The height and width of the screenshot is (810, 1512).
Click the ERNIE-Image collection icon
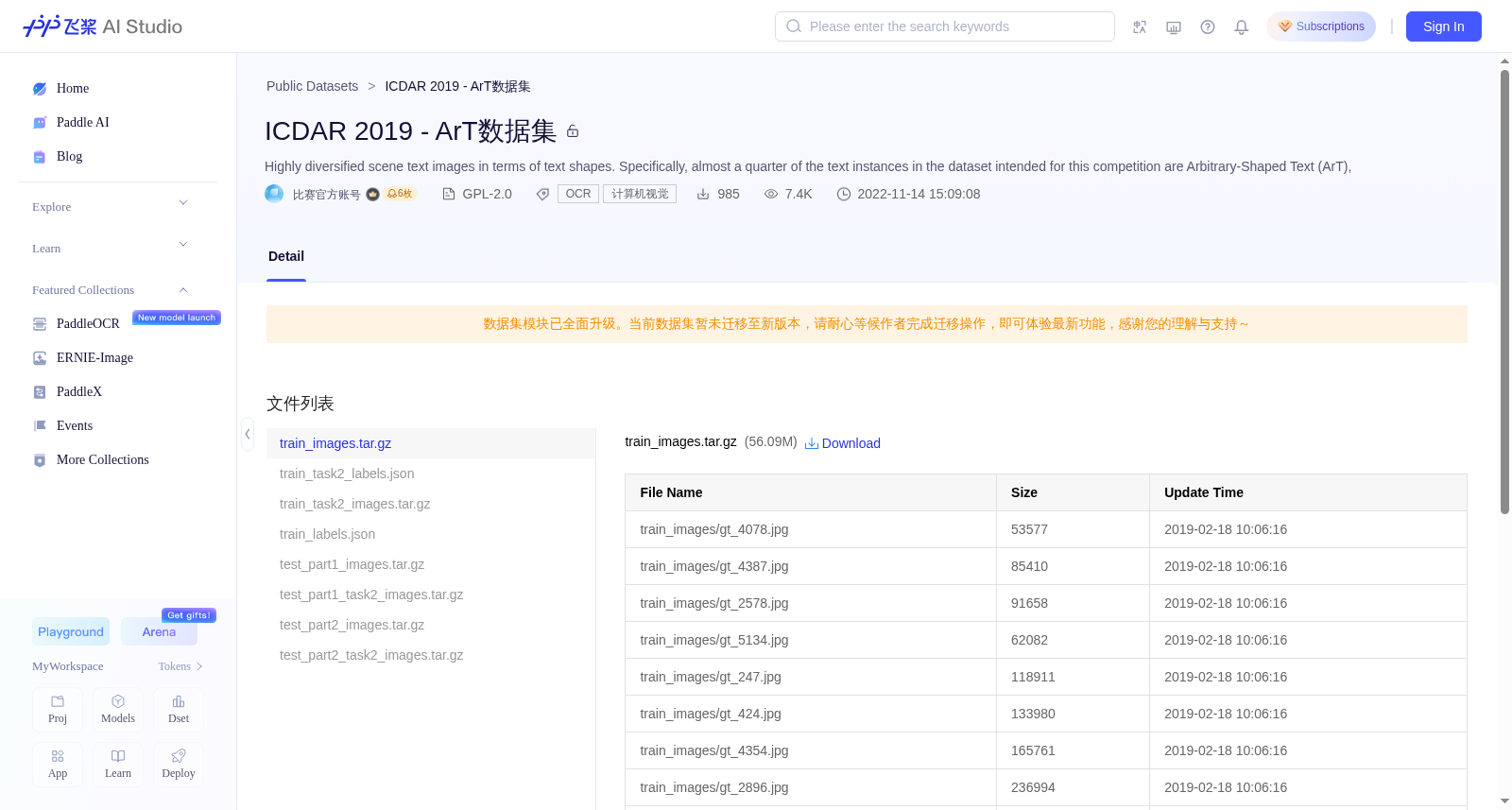coord(40,358)
